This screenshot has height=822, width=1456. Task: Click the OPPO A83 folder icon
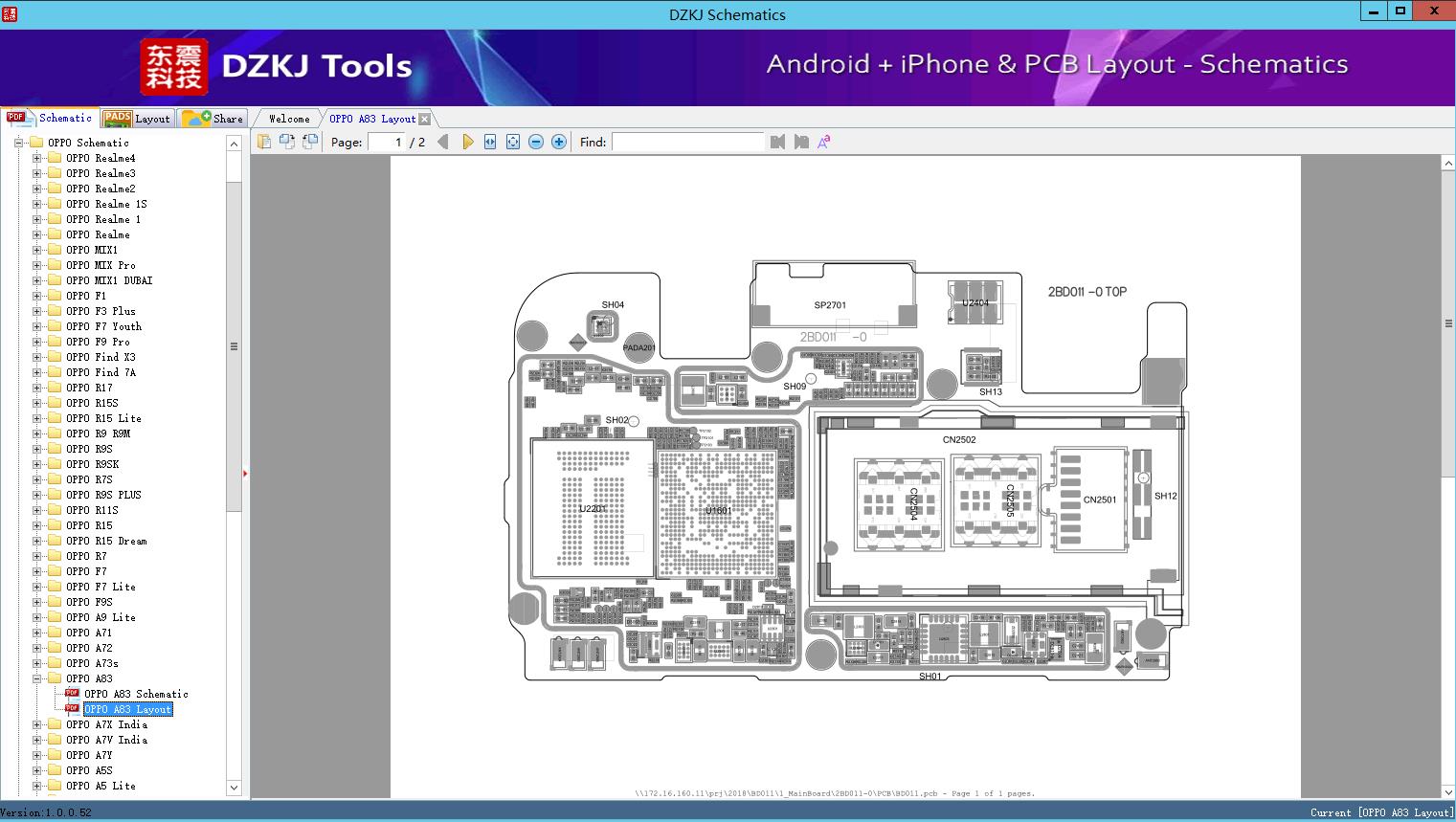click(x=55, y=678)
